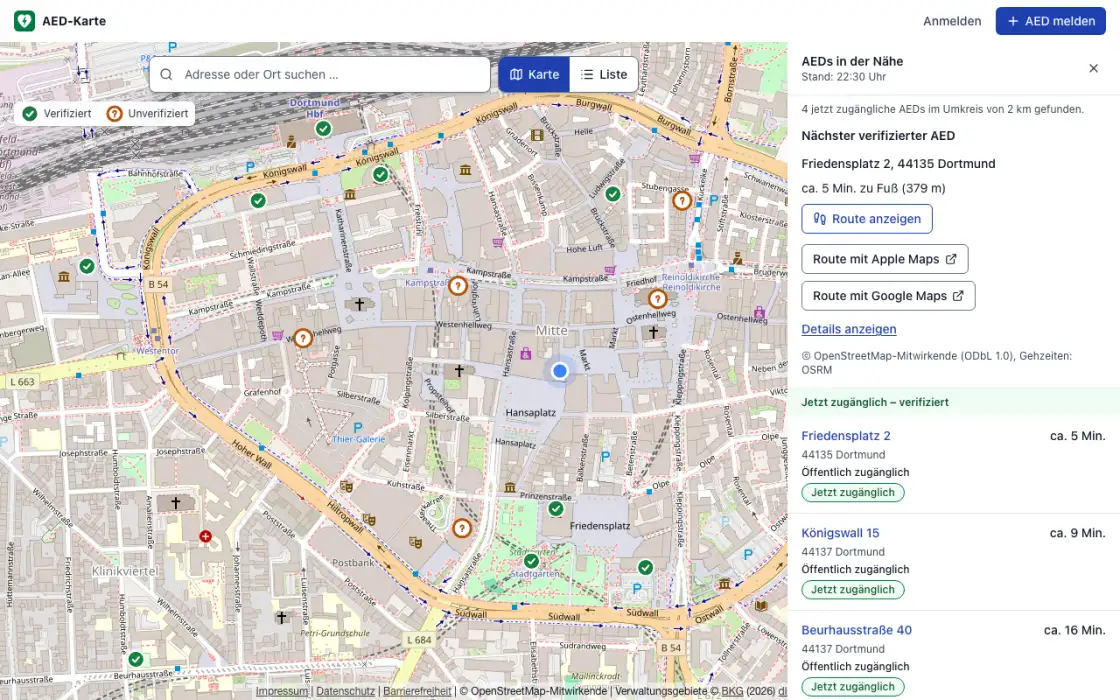The height and width of the screenshot is (700, 1120).
Task: Follow the Details anzeigen link
Action: (x=849, y=329)
